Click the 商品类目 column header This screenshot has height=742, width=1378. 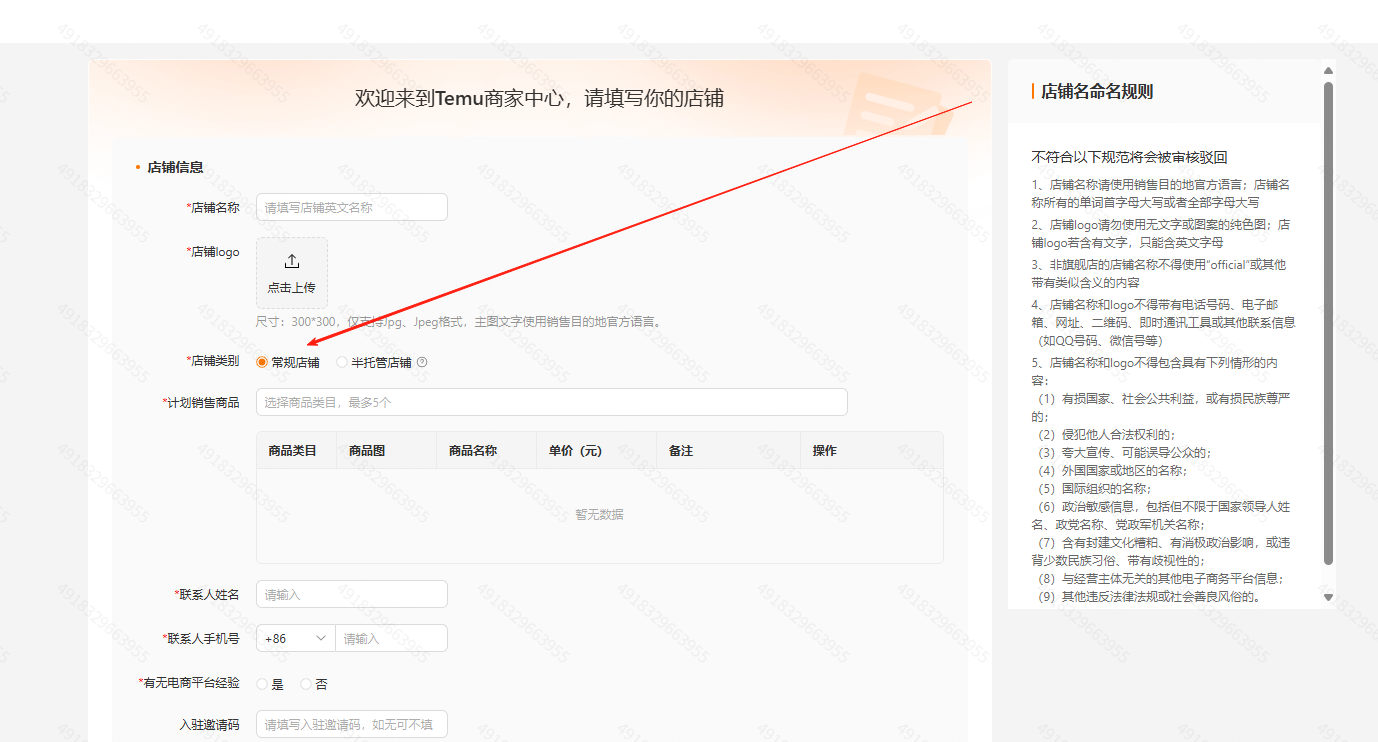pyautogui.click(x=292, y=451)
